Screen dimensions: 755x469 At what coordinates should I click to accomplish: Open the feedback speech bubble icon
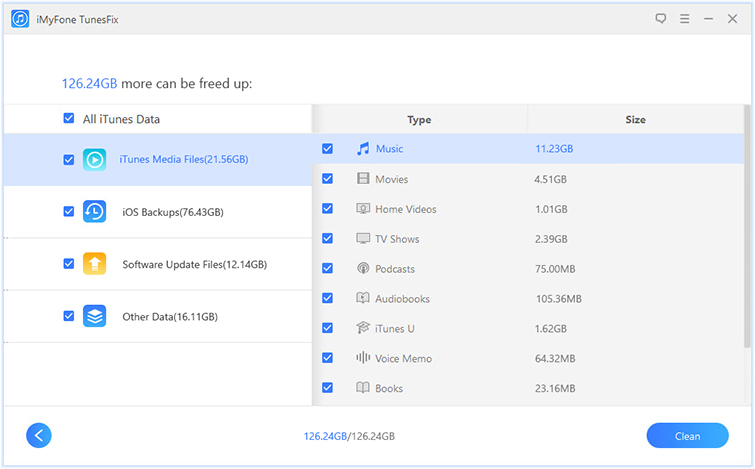(661, 19)
